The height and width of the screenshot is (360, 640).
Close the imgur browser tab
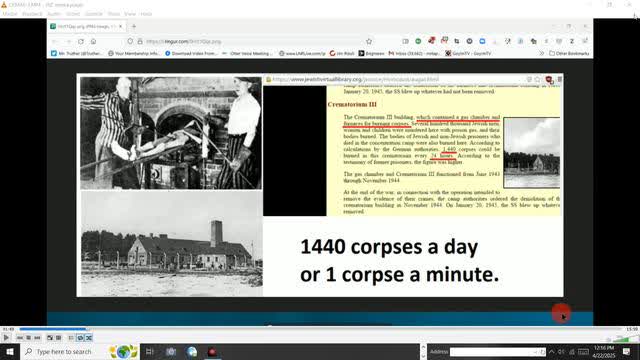(x=121, y=27)
